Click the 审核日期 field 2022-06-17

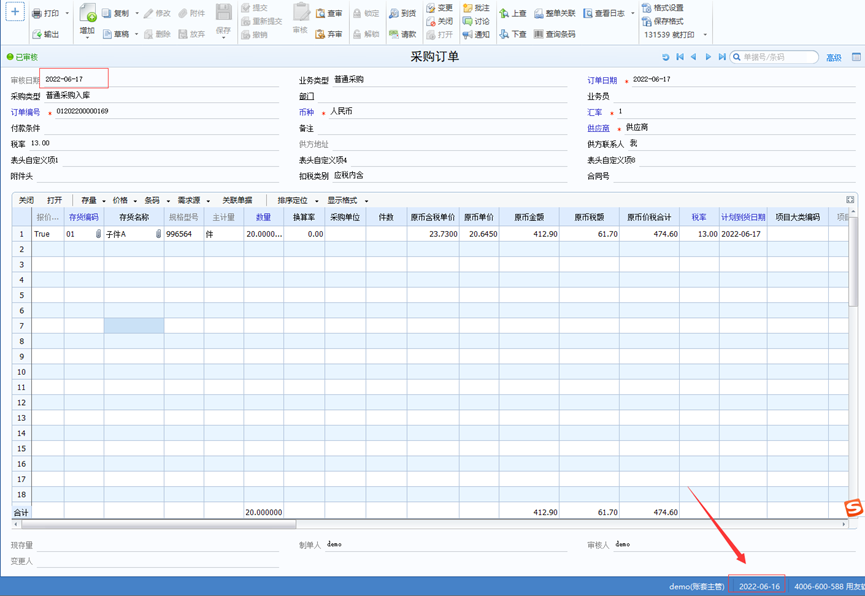pos(74,79)
